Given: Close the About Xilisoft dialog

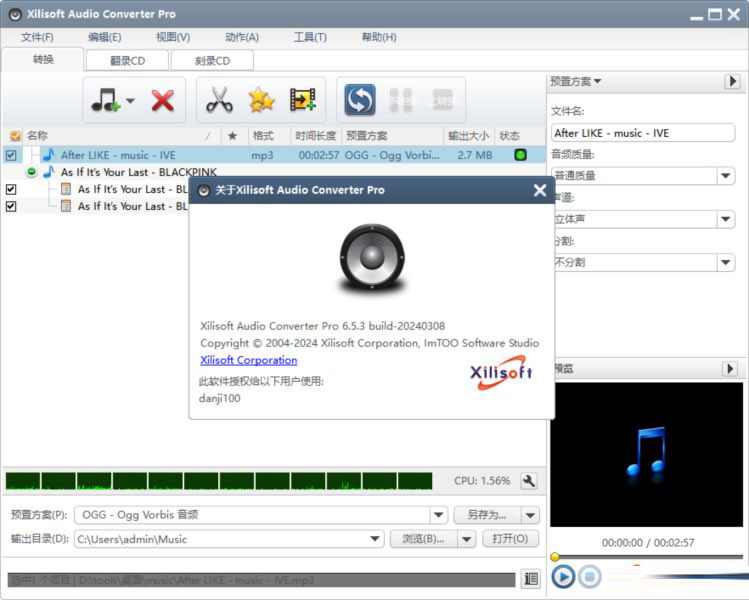Looking at the screenshot, I should 540,190.
